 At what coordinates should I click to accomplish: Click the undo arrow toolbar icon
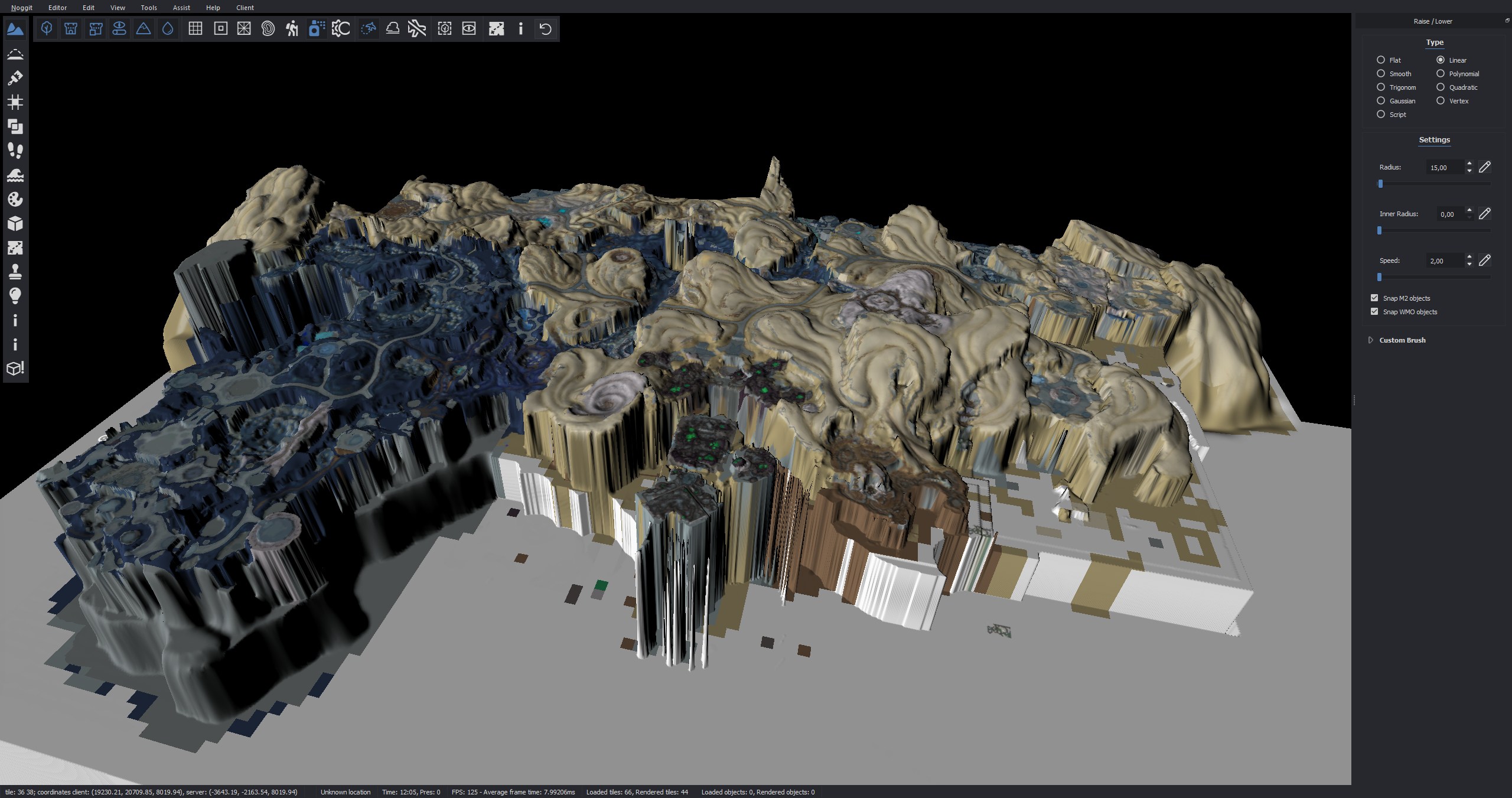(x=545, y=29)
